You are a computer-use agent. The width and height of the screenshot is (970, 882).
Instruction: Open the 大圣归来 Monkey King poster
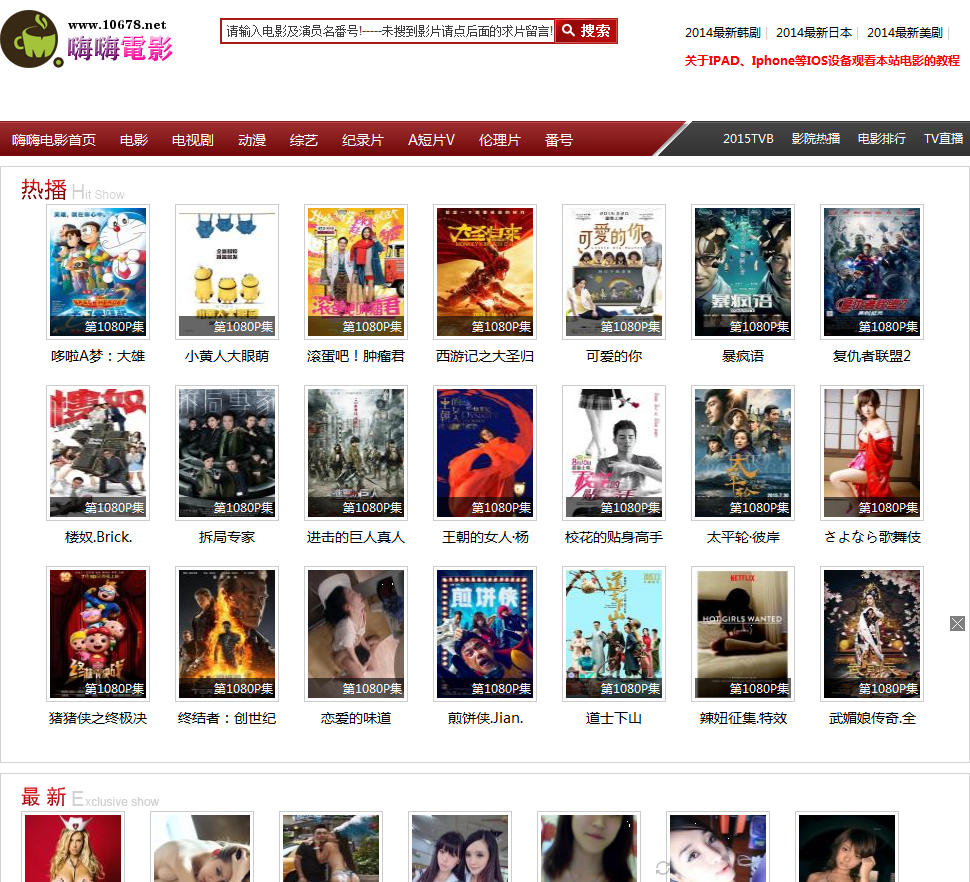click(485, 272)
